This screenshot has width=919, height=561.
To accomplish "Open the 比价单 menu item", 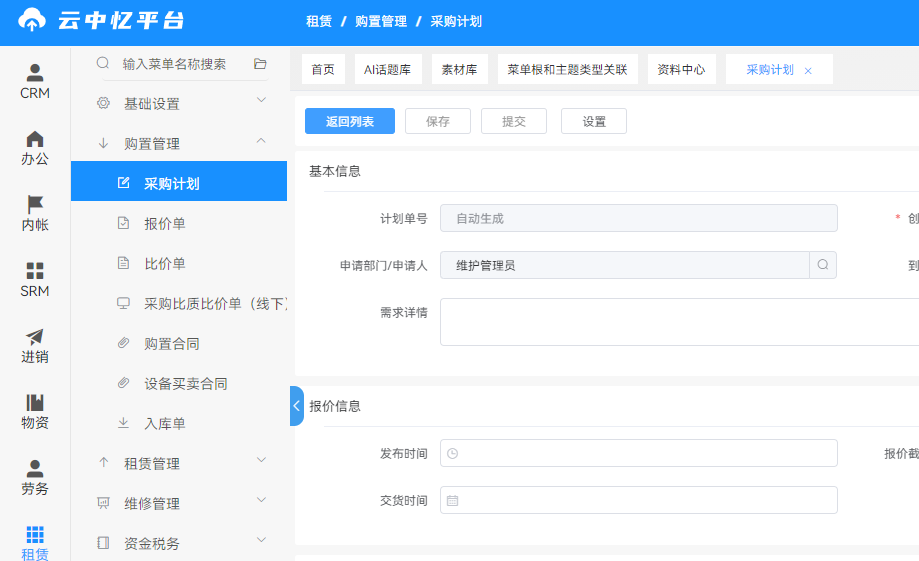I will (x=179, y=263).
